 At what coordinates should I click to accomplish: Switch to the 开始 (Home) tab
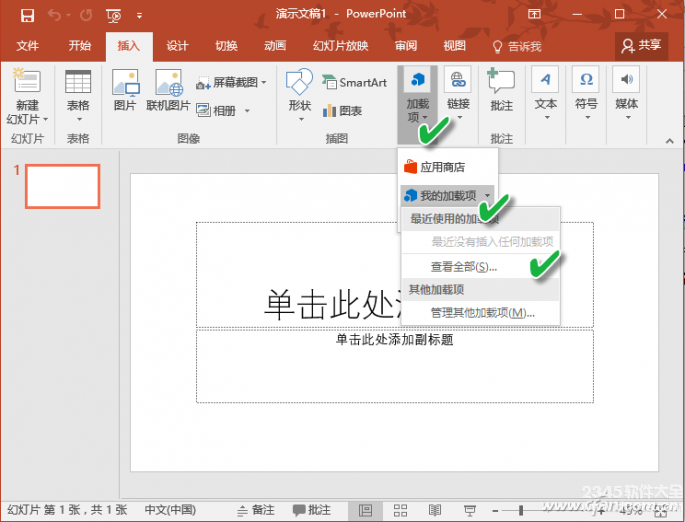[80, 46]
